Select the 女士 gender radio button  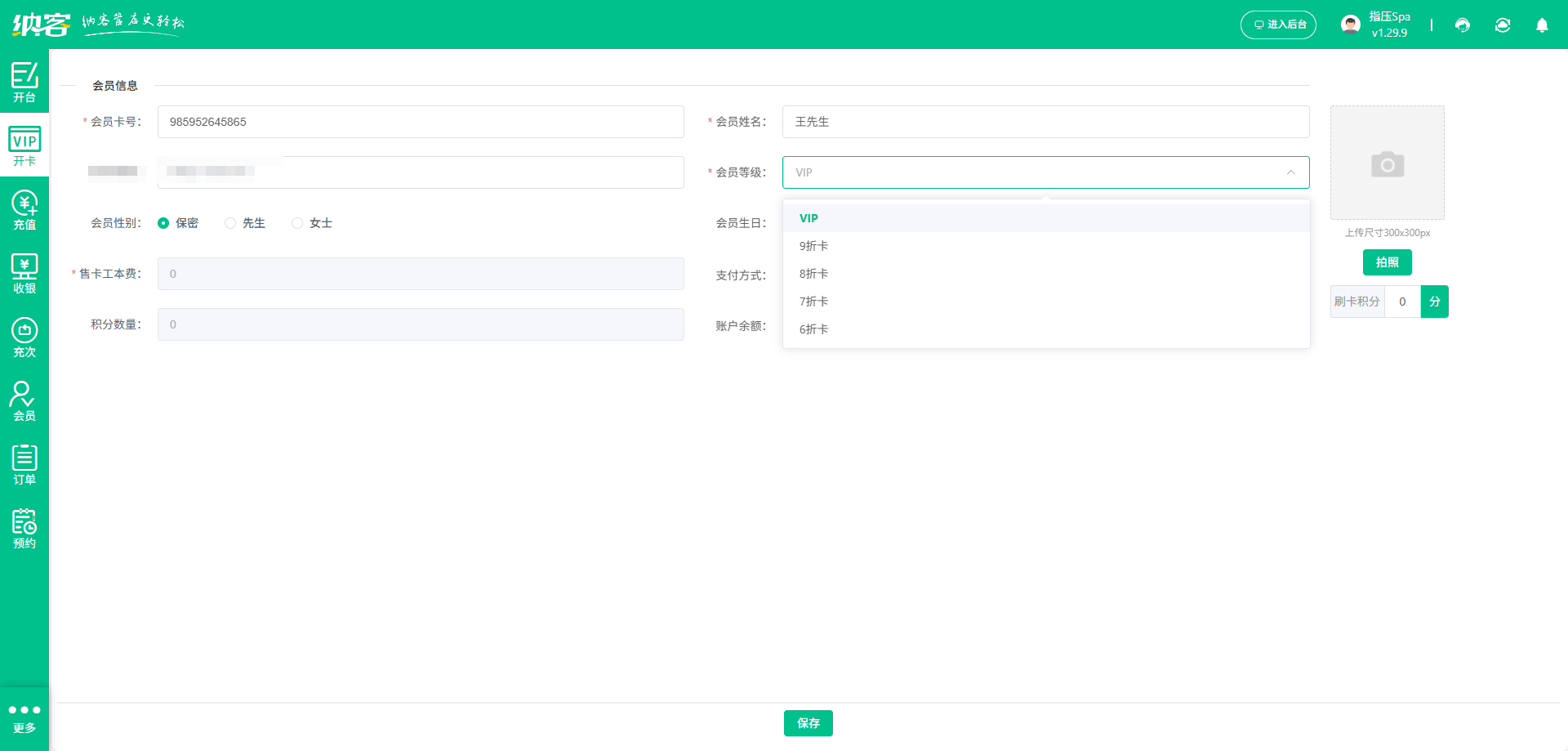coord(297,223)
